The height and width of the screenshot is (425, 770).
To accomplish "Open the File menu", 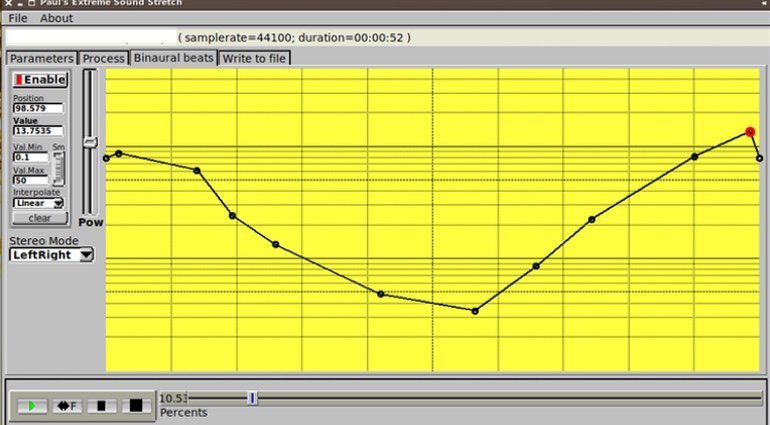I will click(x=18, y=18).
